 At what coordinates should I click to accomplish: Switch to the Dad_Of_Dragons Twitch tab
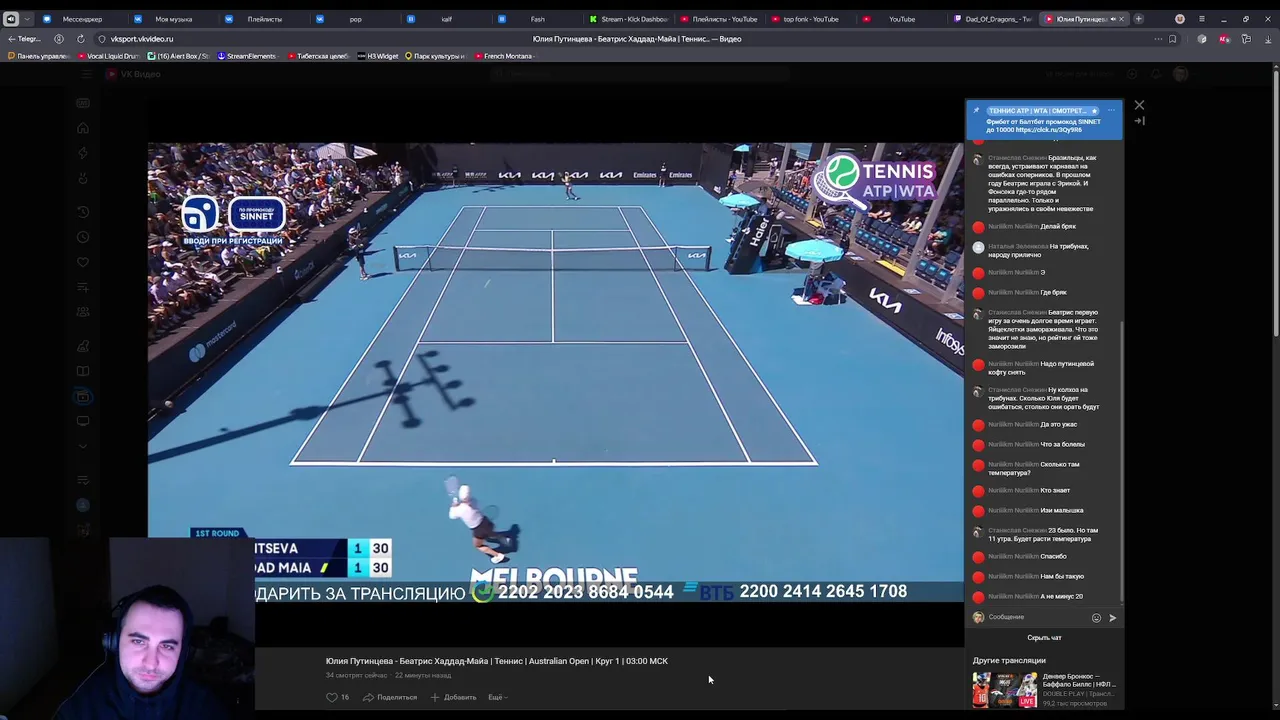click(x=992, y=19)
